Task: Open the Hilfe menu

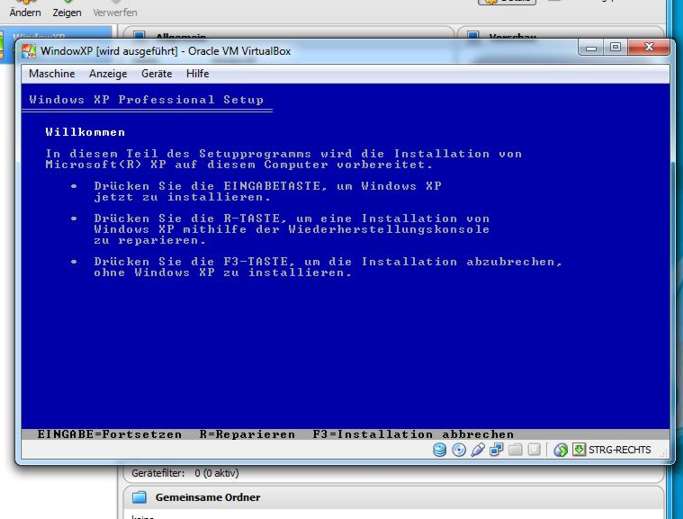Action: click(197, 74)
